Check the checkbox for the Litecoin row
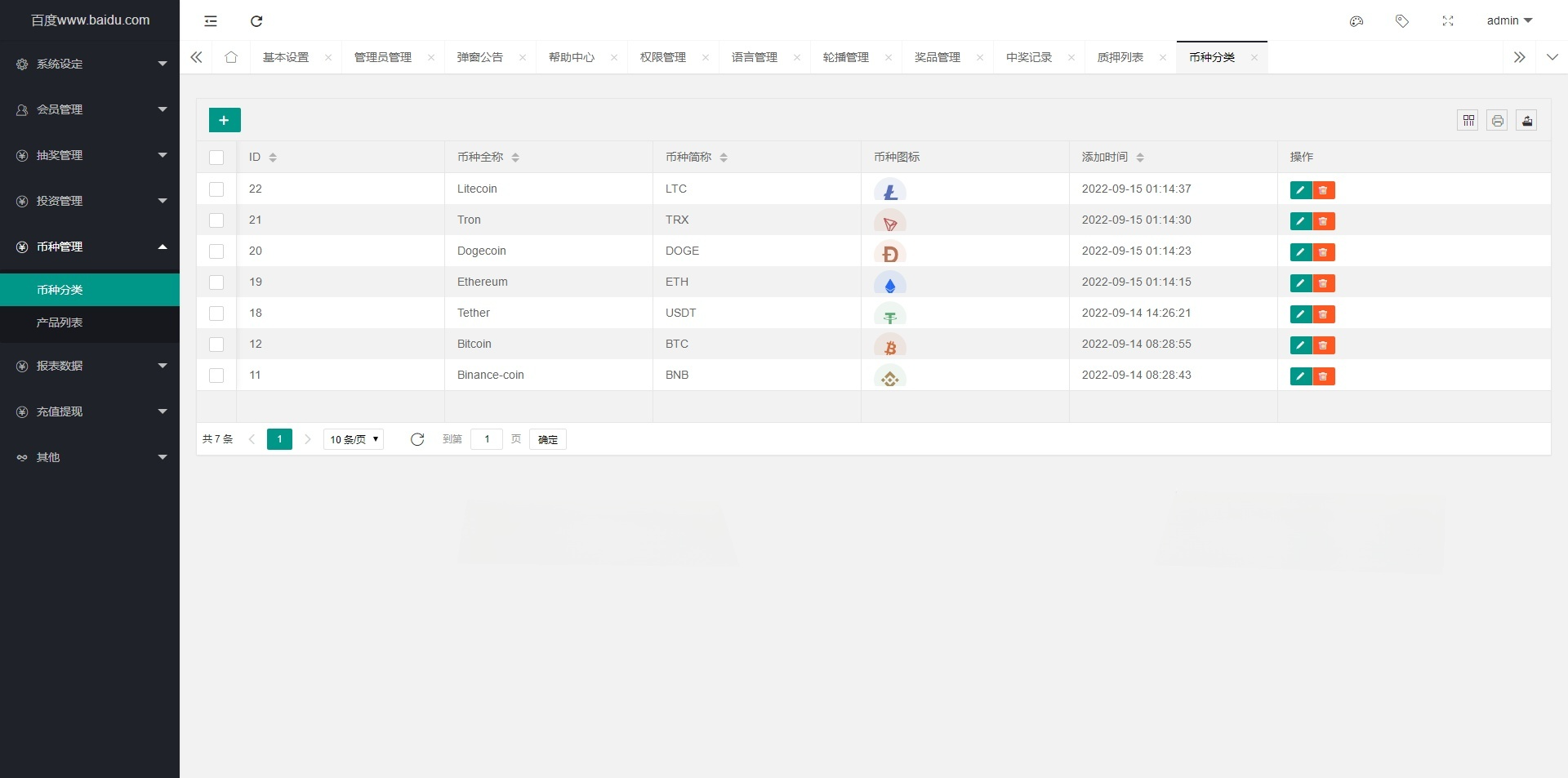The image size is (1568, 778). tap(216, 189)
